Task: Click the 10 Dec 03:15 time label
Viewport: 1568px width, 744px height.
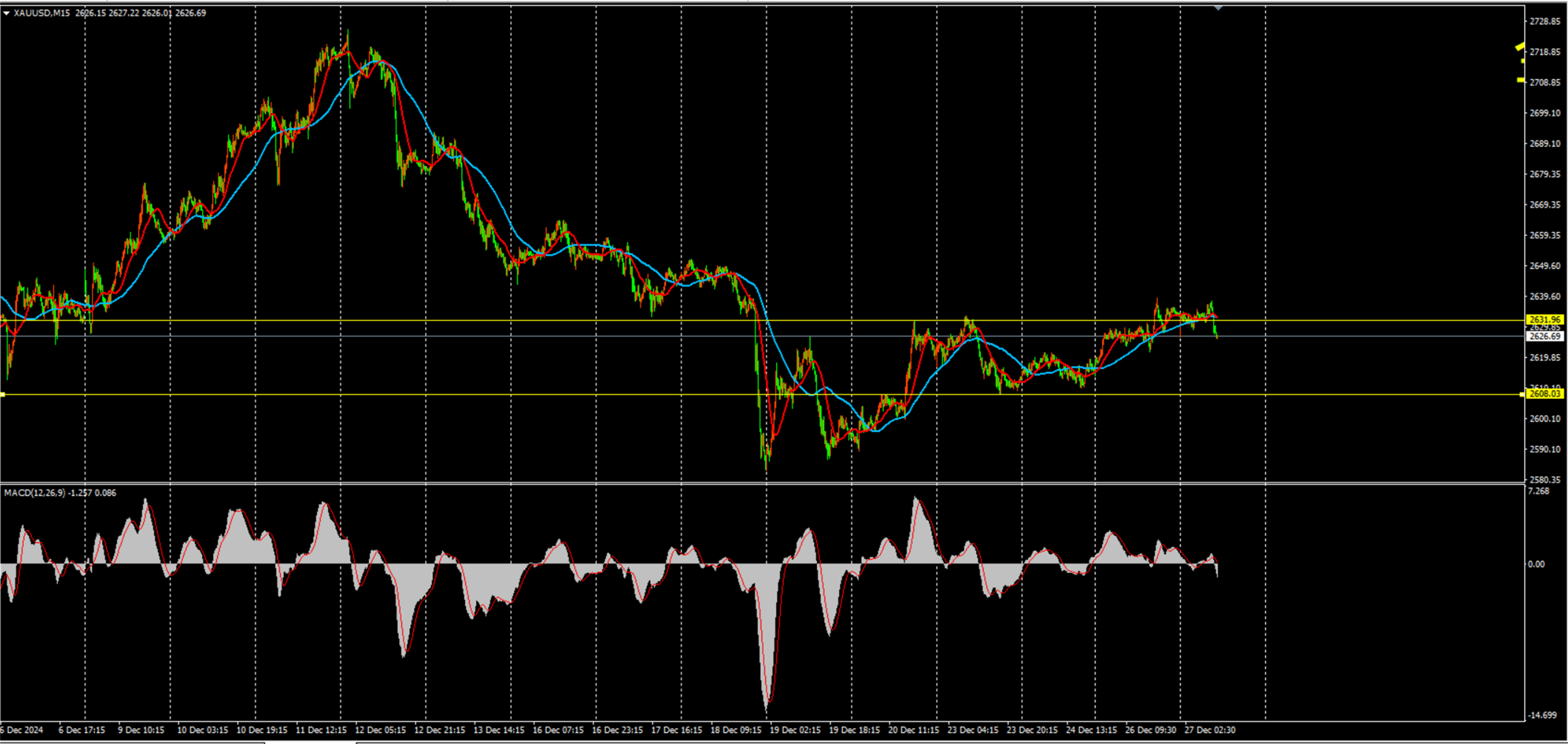Action: click(203, 730)
